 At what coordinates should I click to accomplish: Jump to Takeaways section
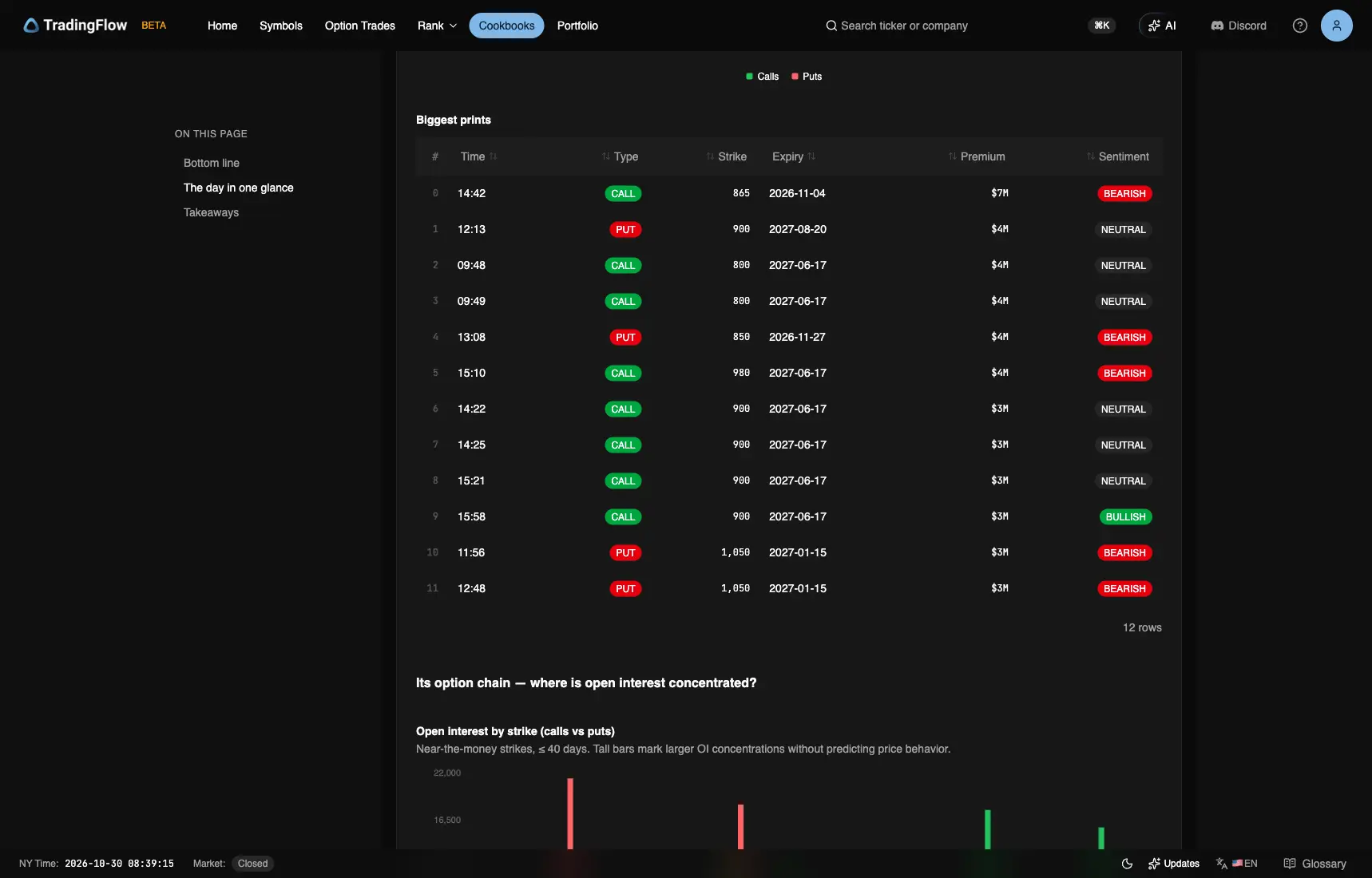click(x=211, y=212)
